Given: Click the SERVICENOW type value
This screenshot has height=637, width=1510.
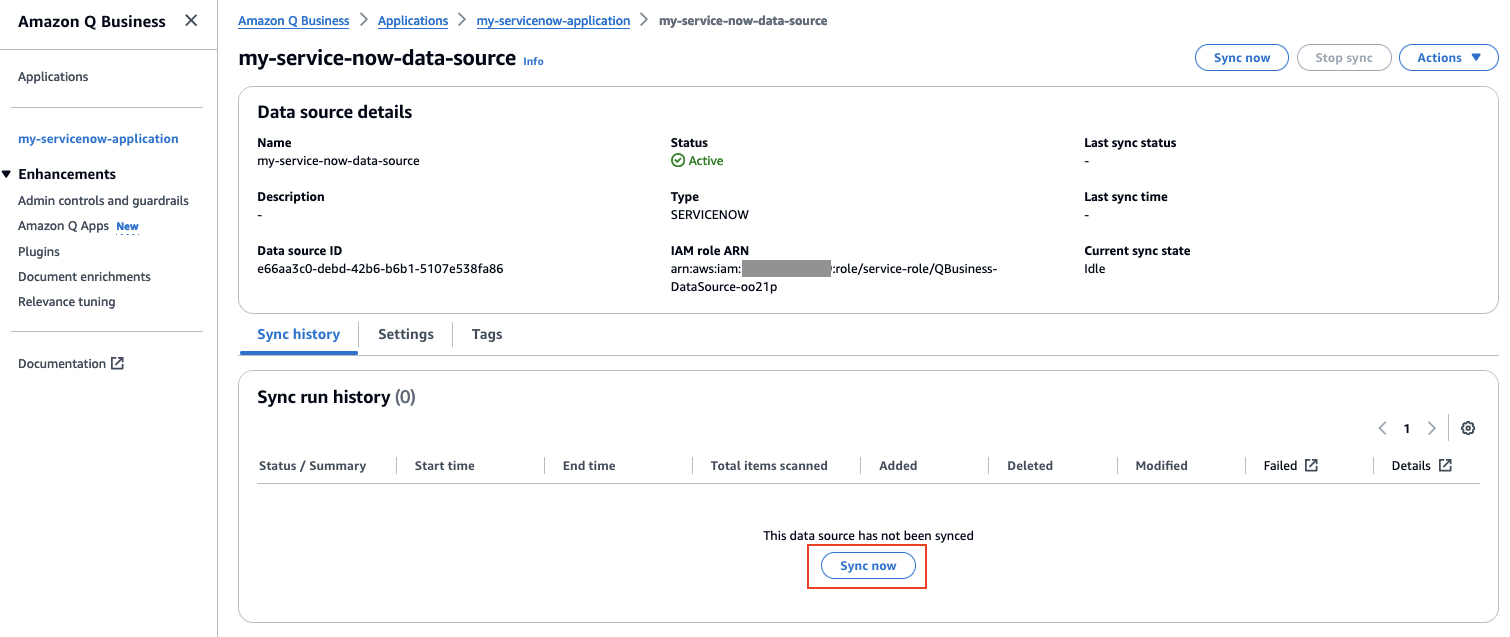Looking at the screenshot, I should pos(710,215).
